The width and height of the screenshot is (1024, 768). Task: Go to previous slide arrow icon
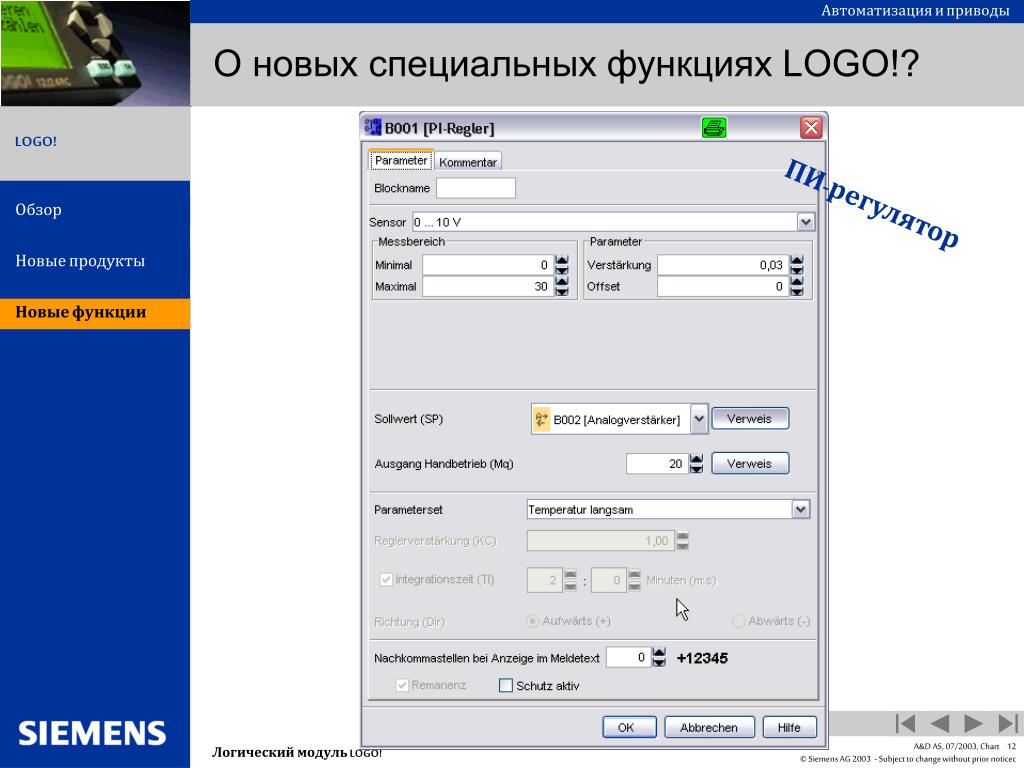[939, 723]
